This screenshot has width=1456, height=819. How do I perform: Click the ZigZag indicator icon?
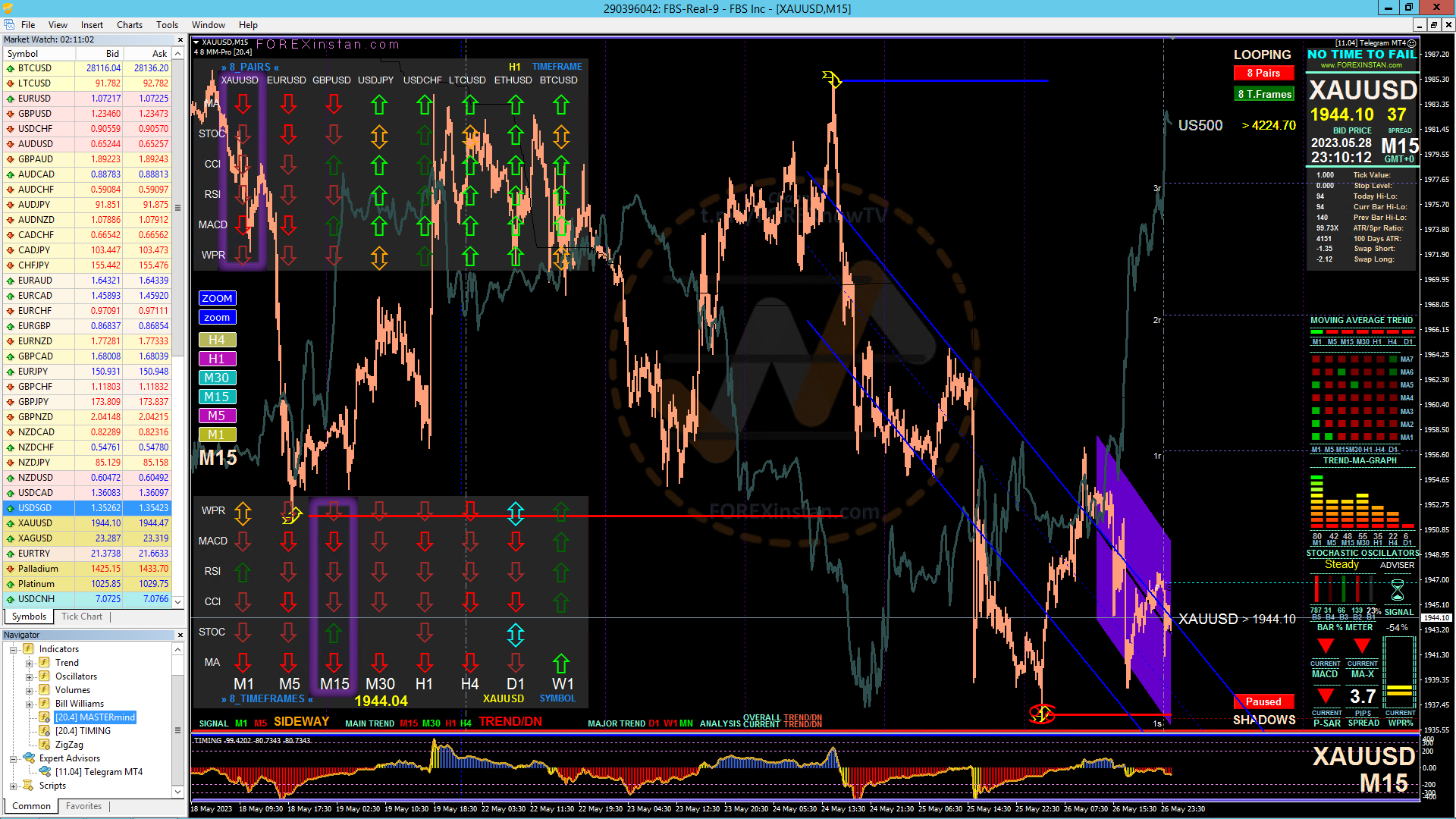(x=45, y=745)
